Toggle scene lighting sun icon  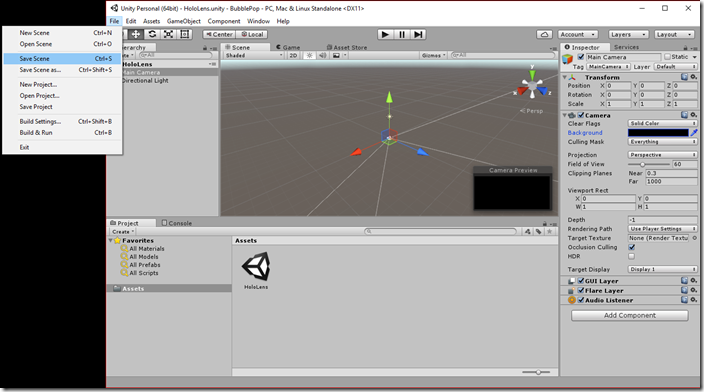pyautogui.click(x=309, y=55)
